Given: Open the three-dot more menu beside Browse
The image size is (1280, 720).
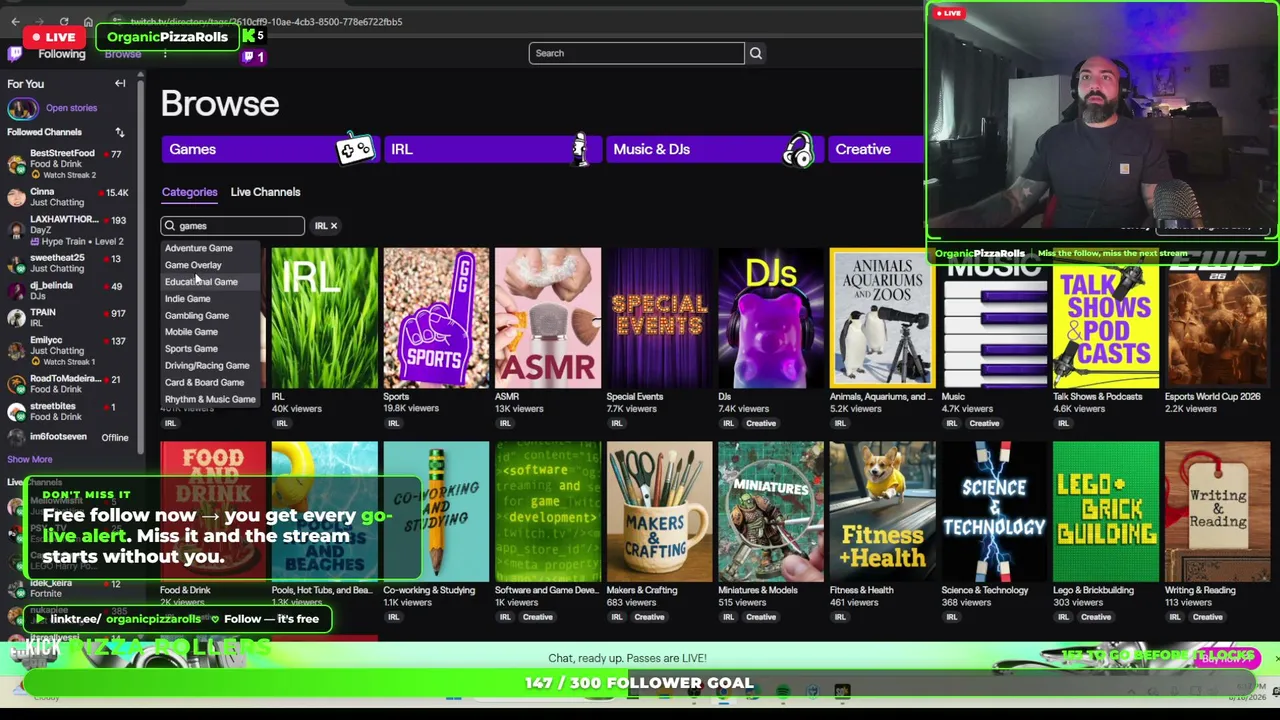Looking at the screenshot, I should click(x=165, y=54).
